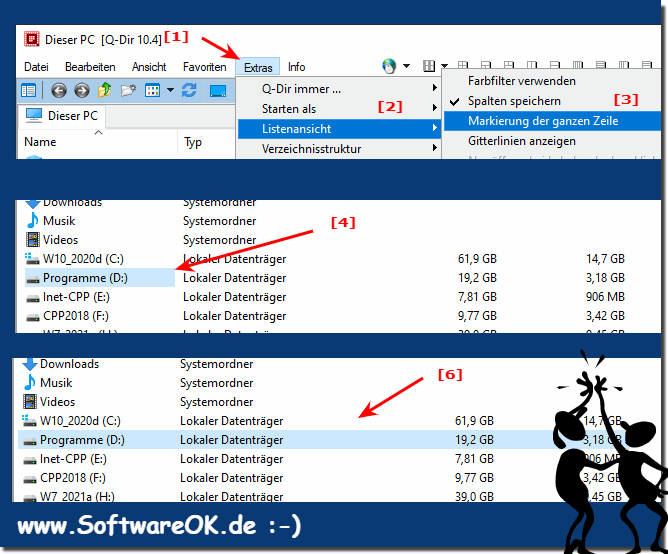Click the H: drive icon in lower list
This screenshot has width=668, height=554.
click(30, 498)
